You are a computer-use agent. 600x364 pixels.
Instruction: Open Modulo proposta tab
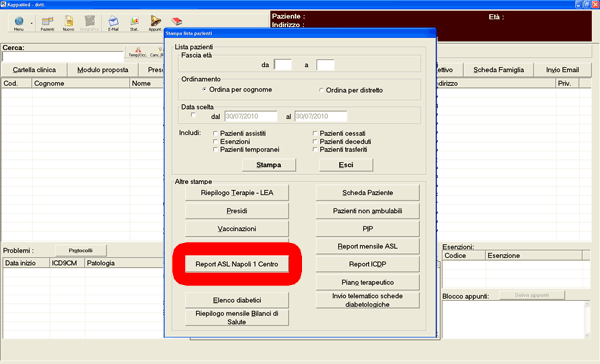pos(103,70)
